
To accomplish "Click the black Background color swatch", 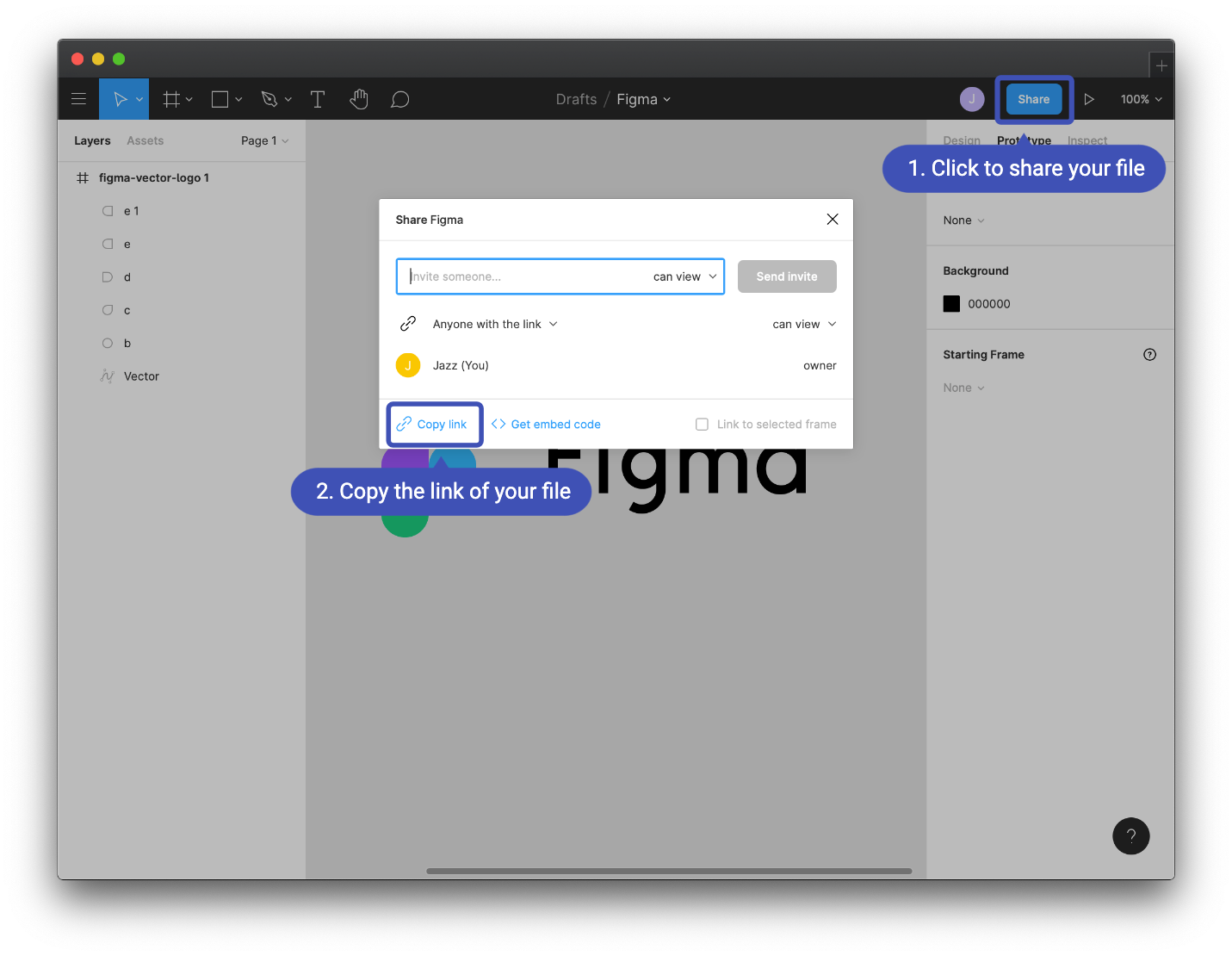I will (951, 304).
